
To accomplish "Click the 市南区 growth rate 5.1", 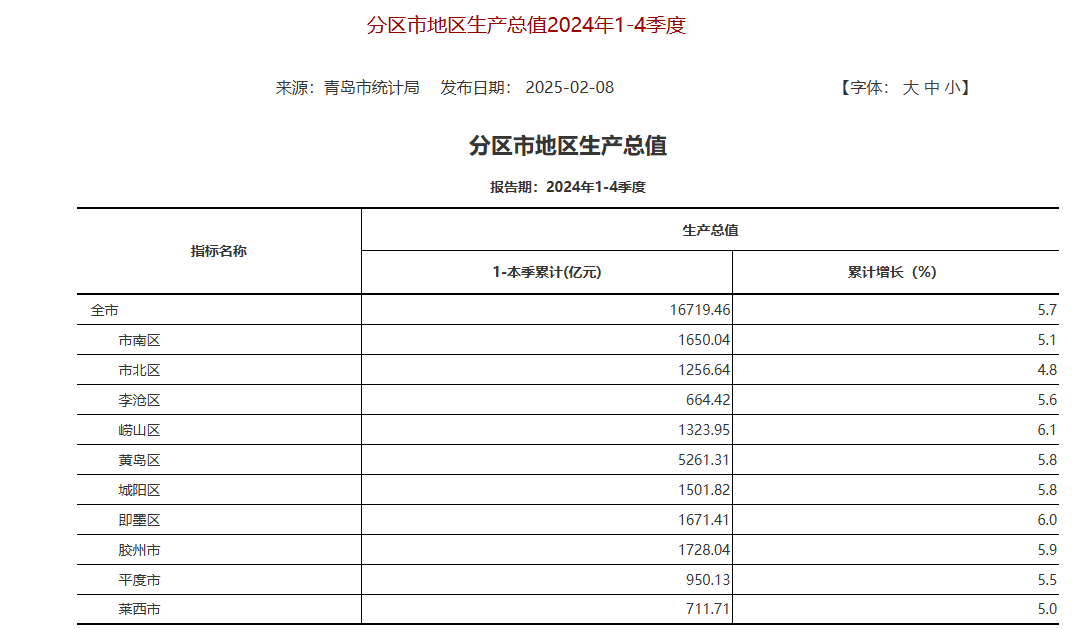I will pyautogui.click(x=1047, y=340).
